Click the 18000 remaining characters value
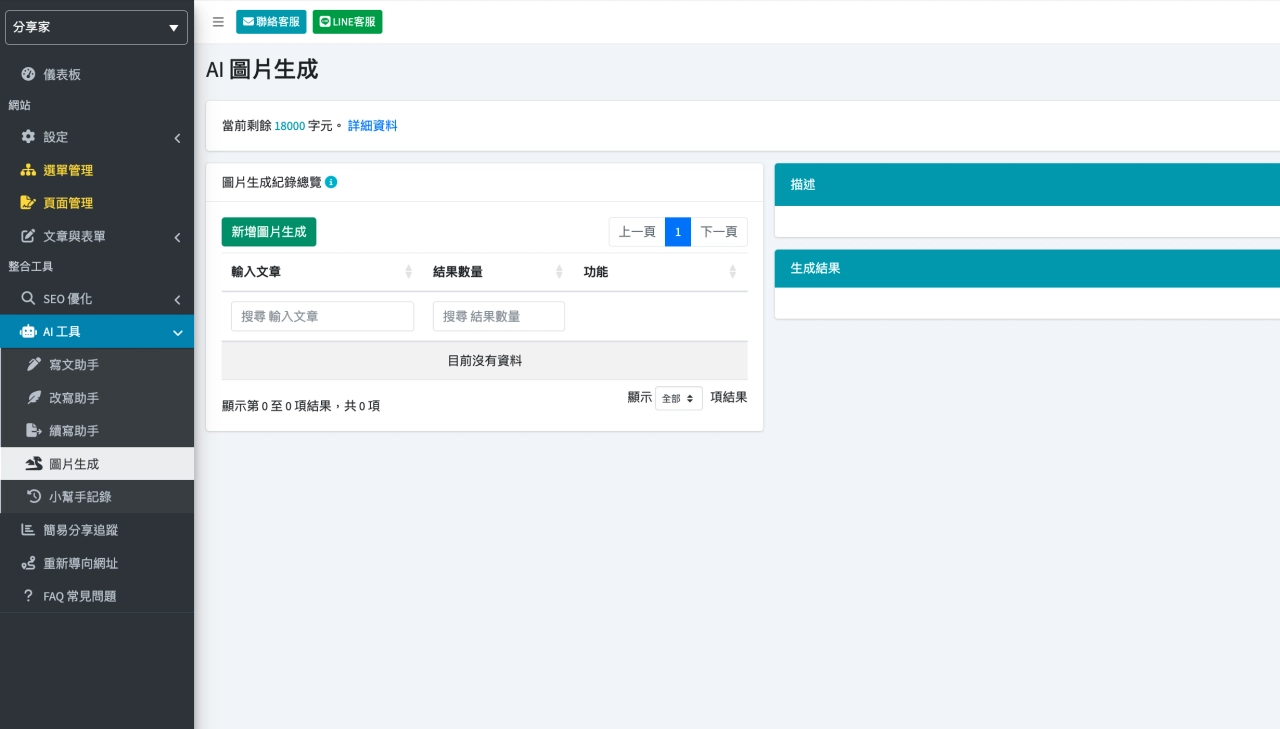Screen dimensions: 1280x729 tap(290, 126)
